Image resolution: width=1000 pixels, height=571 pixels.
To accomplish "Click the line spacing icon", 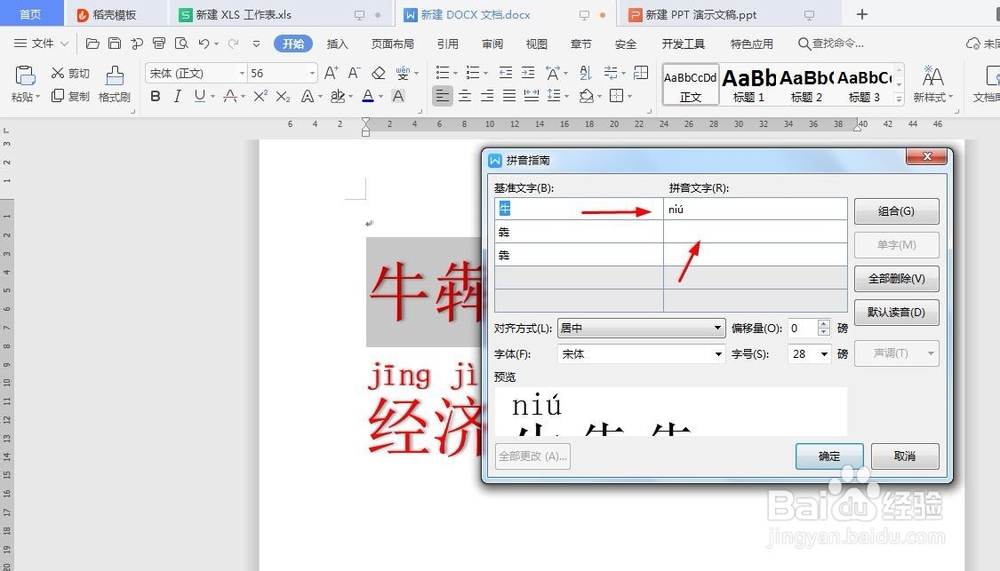I will 553,96.
